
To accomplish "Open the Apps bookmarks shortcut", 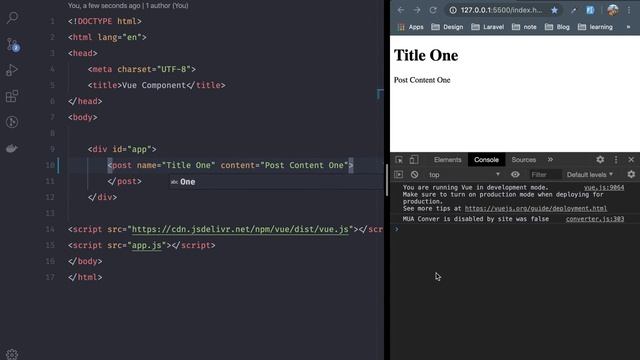I will point(411,27).
